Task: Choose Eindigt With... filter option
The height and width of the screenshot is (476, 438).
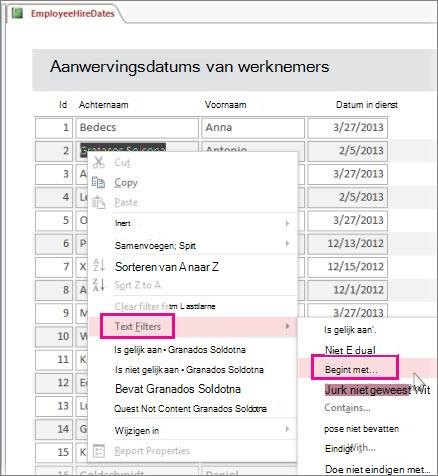Action: 350,448
